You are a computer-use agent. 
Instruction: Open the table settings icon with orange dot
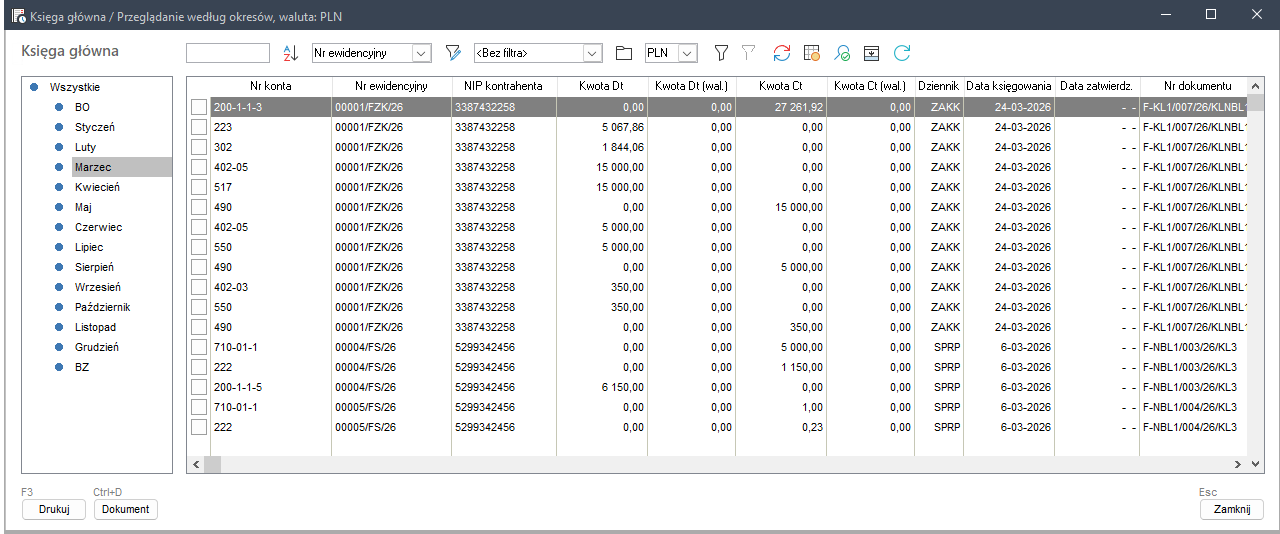812,53
